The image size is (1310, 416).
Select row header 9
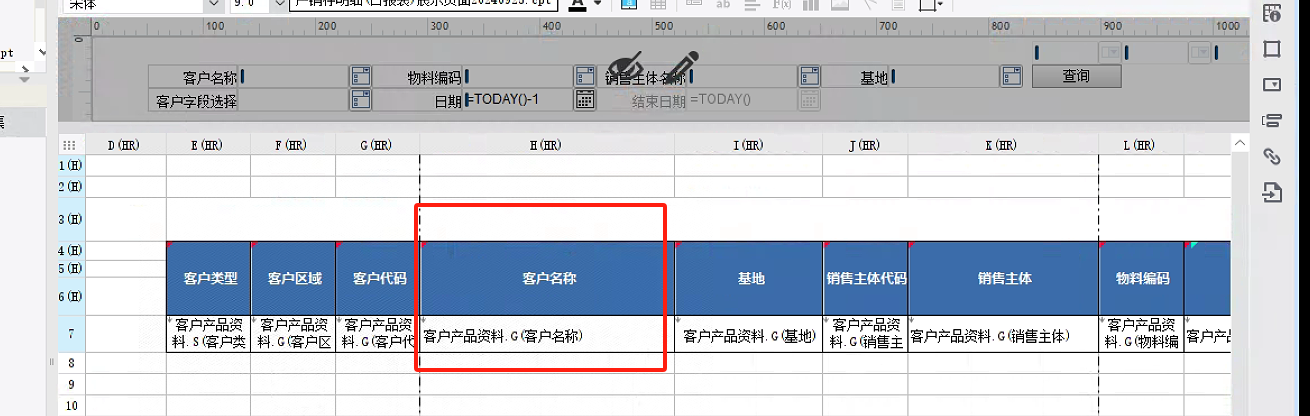coord(71,384)
